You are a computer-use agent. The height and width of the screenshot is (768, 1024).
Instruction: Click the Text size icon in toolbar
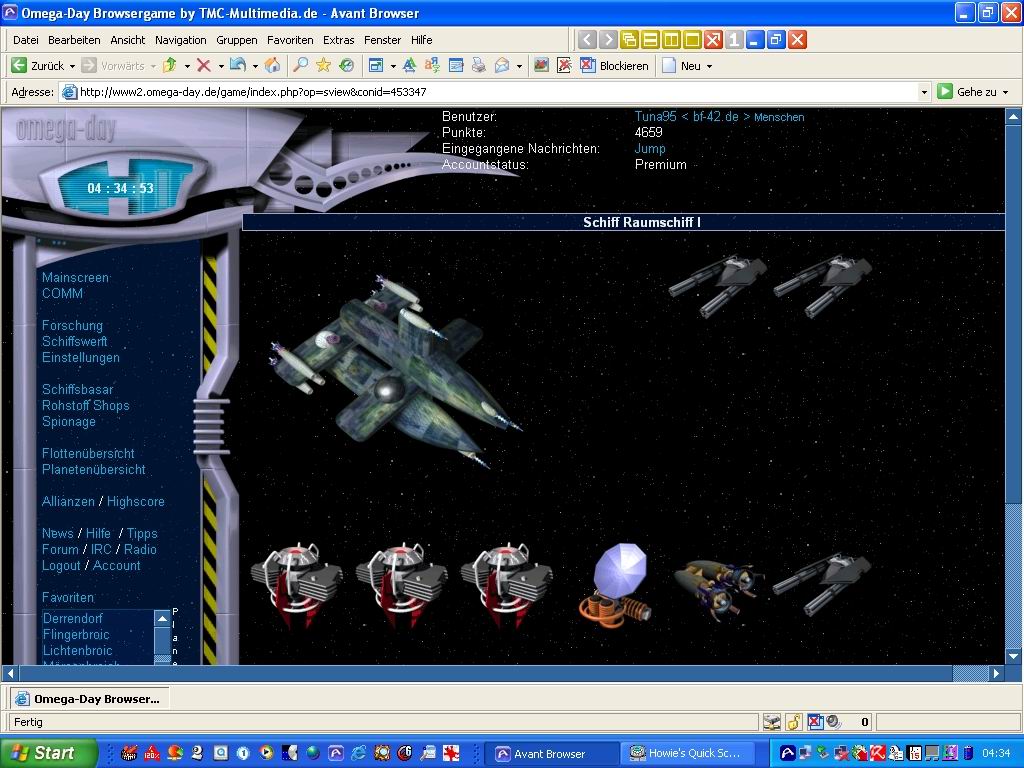[x=409, y=65]
